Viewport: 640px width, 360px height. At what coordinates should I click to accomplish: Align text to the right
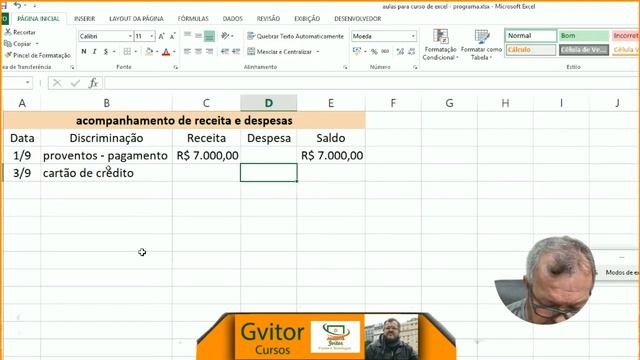(x=209, y=51)
